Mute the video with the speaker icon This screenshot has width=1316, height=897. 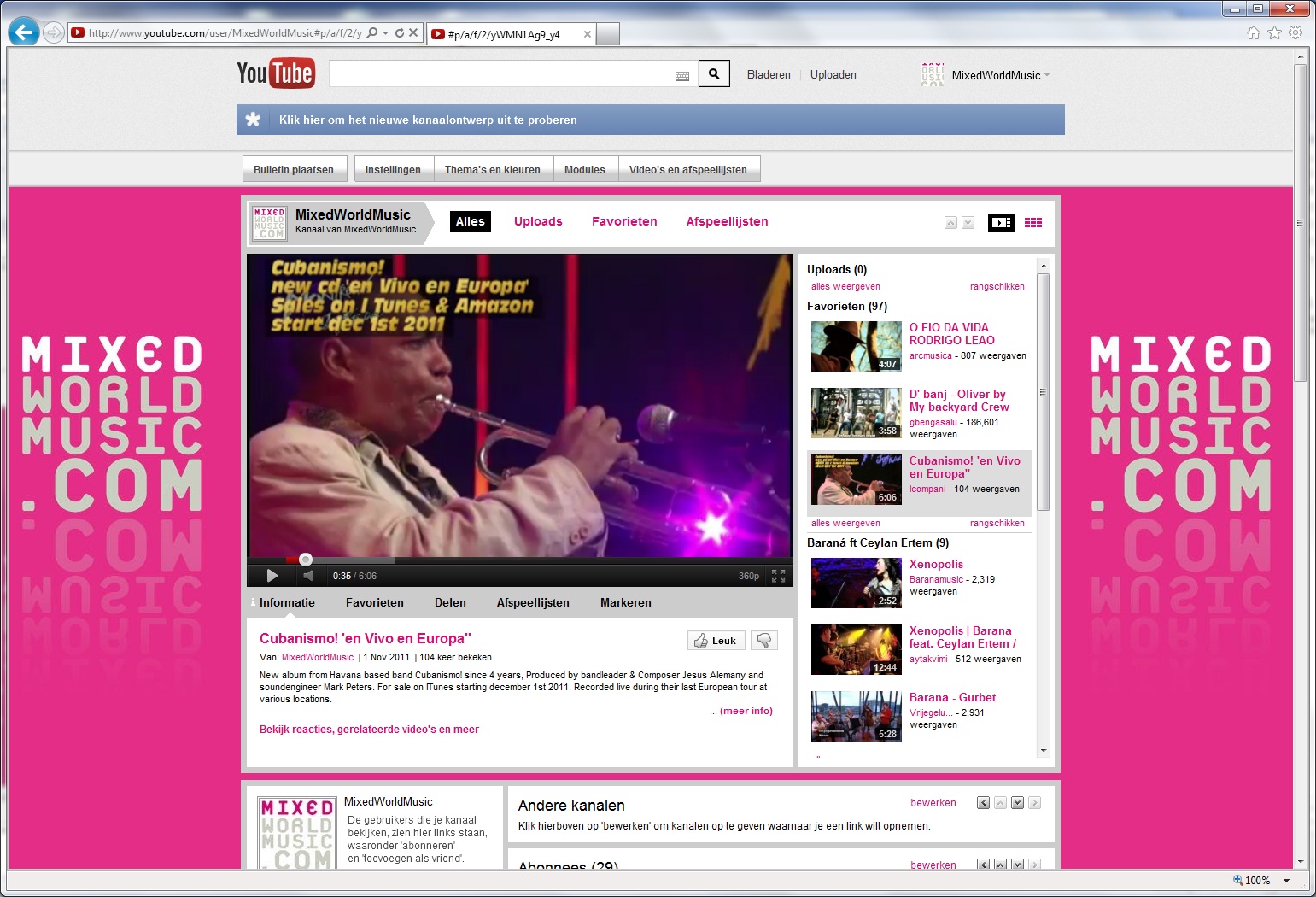[308, 576]
